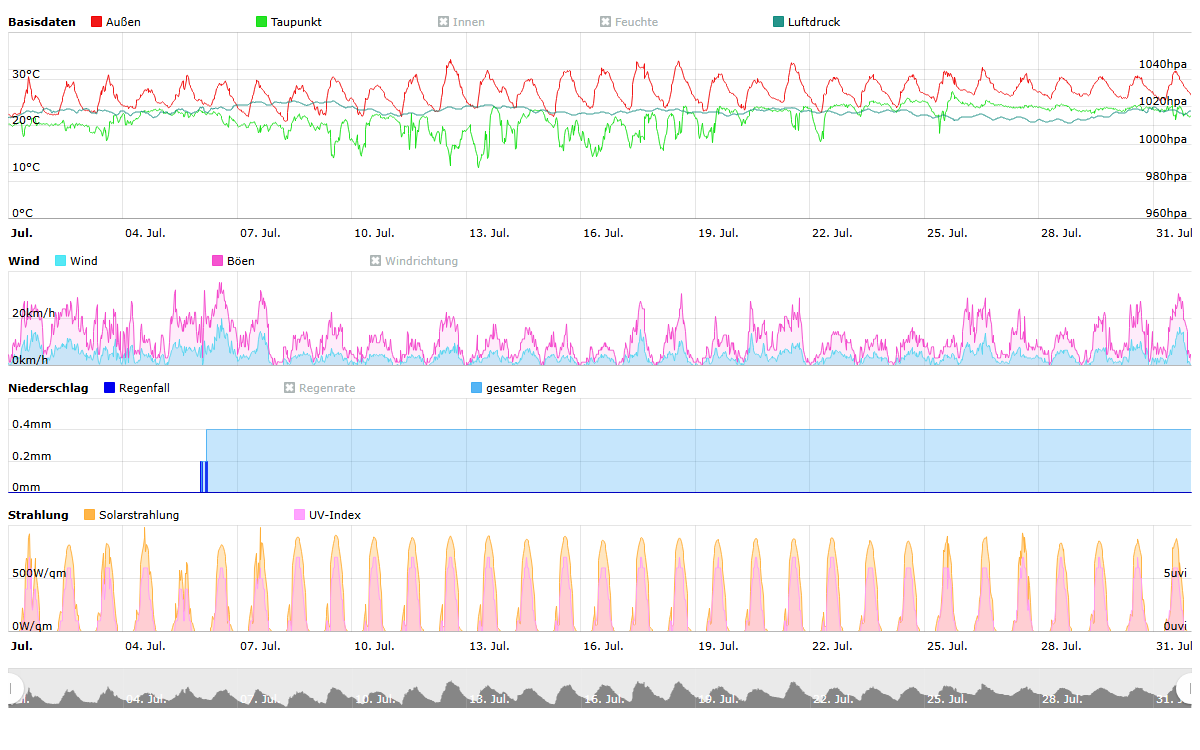Image resolution: width=1200 pixels, height=750 pixels.
Task: Click the gray navigator overview near 16. Jul.
Action: tap(604, 692)
